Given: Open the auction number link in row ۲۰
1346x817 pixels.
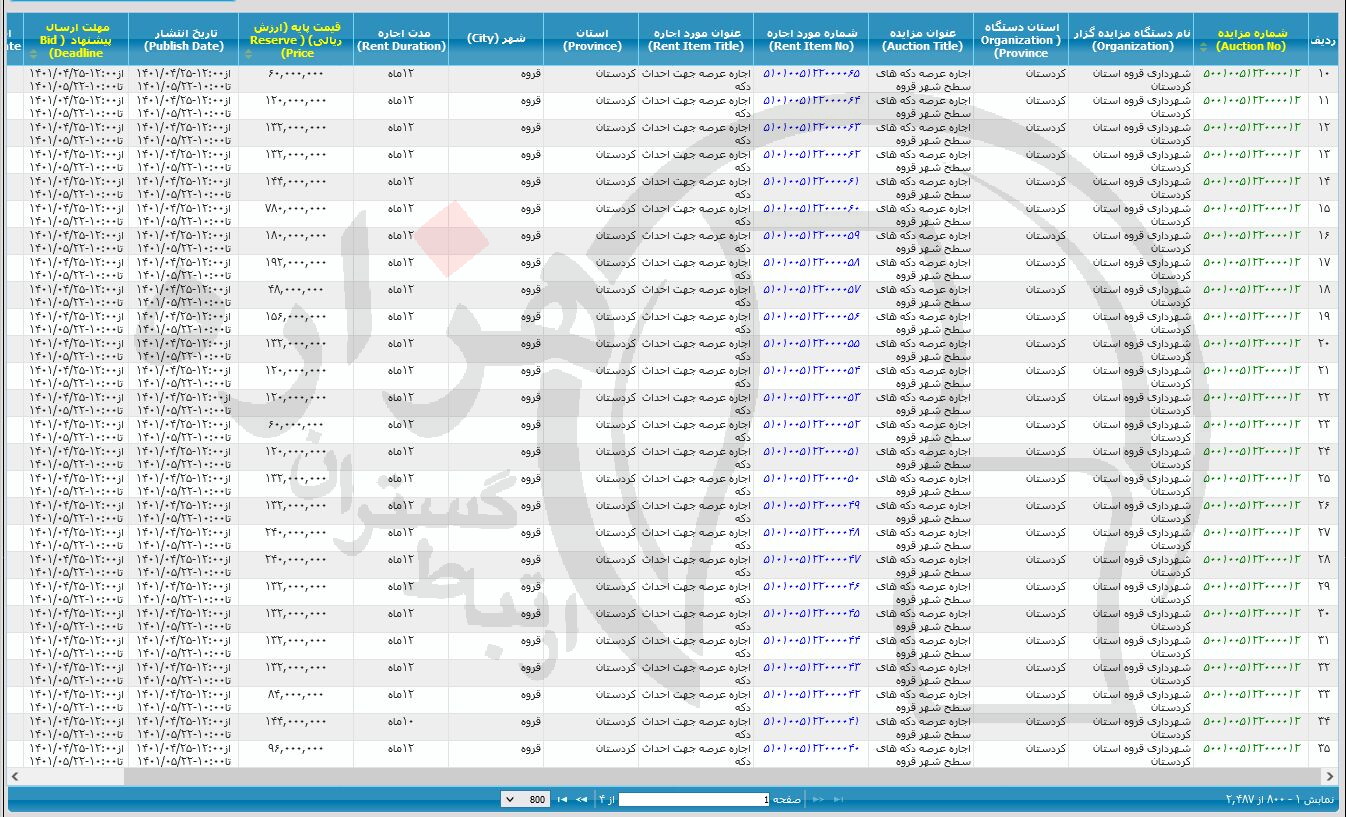Looking at the screenshot, I should pos(1251,343).
